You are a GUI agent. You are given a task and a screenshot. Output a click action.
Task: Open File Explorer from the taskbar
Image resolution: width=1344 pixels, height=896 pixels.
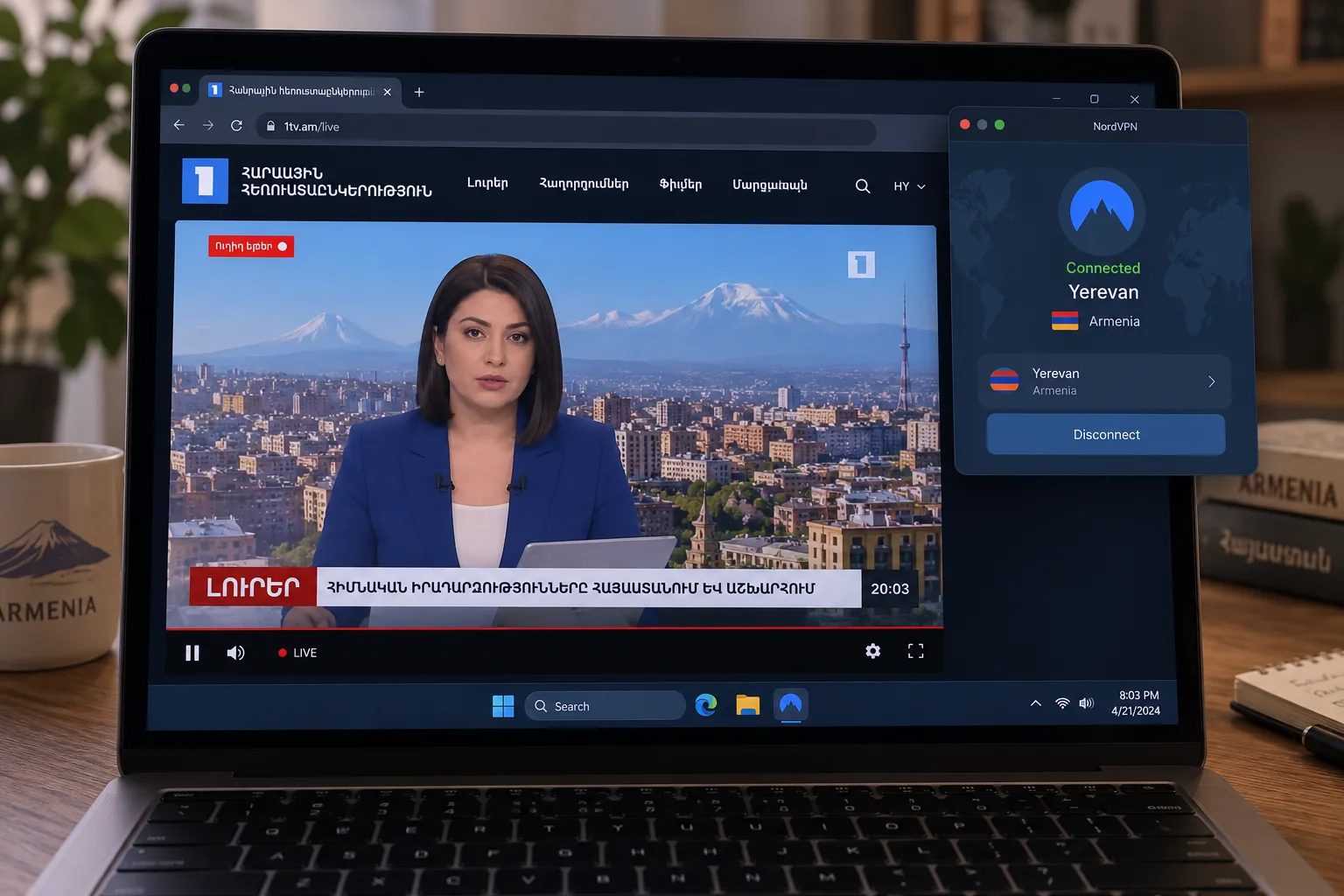tap(747, 705)
